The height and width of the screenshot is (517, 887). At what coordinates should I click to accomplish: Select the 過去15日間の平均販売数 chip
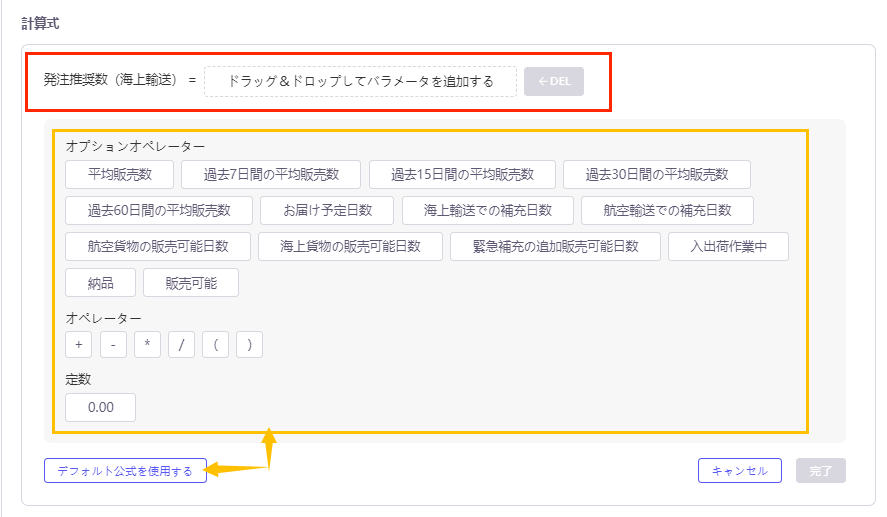click(x=462, y=174)
